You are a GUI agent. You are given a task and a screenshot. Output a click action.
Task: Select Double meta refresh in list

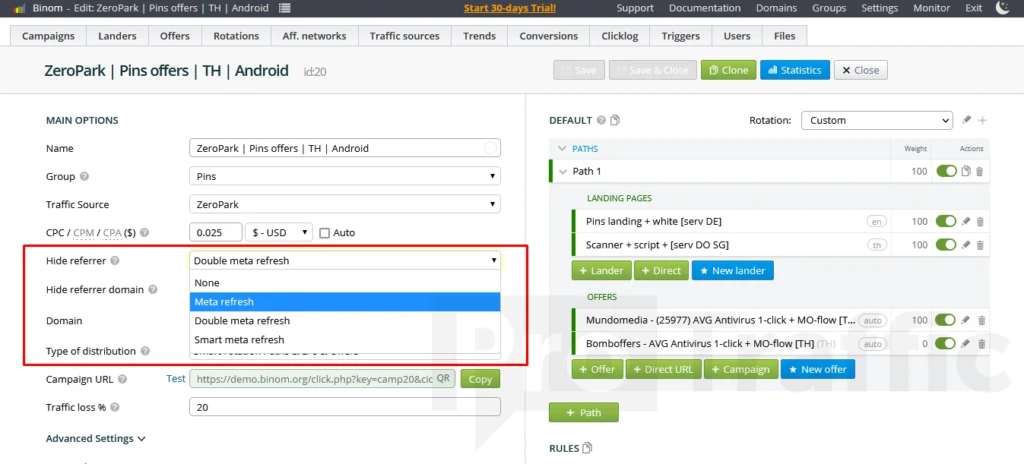tap(345, 321)
